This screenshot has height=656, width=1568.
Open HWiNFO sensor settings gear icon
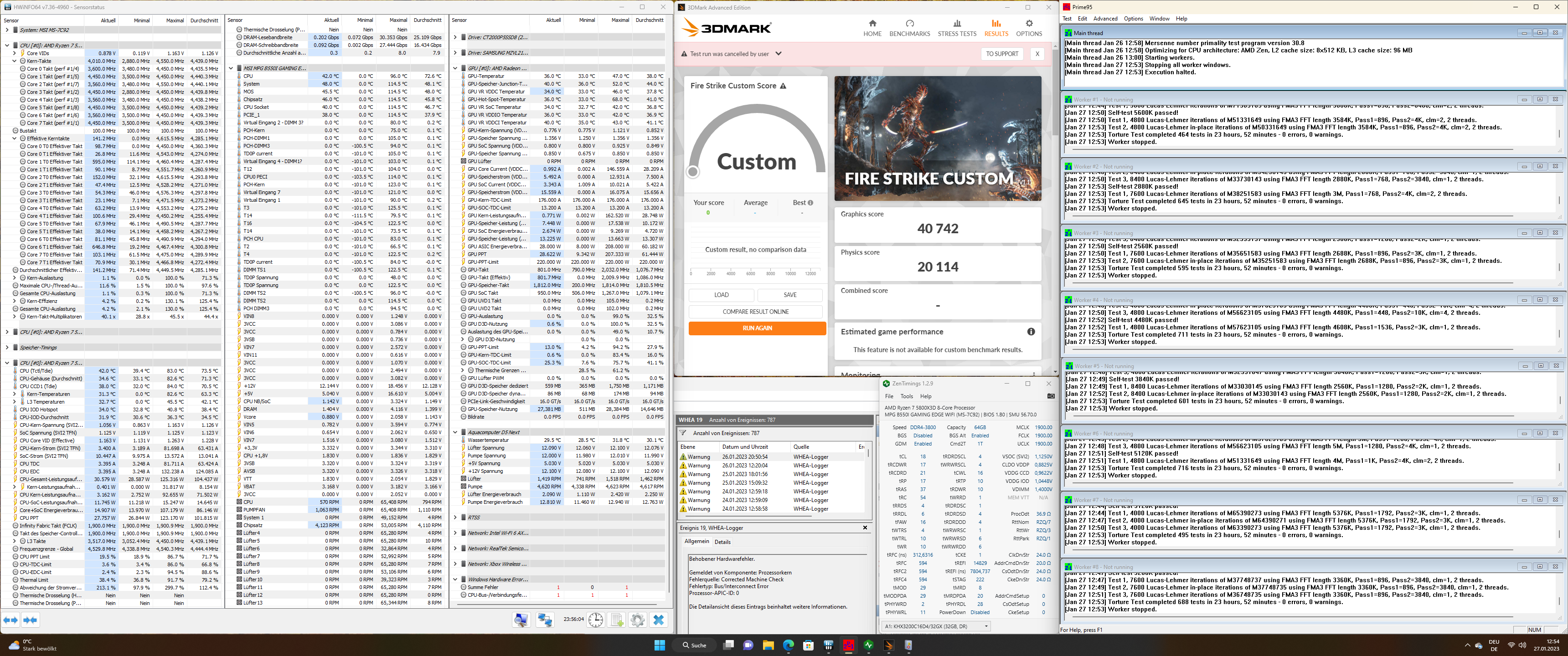(637, 620)
